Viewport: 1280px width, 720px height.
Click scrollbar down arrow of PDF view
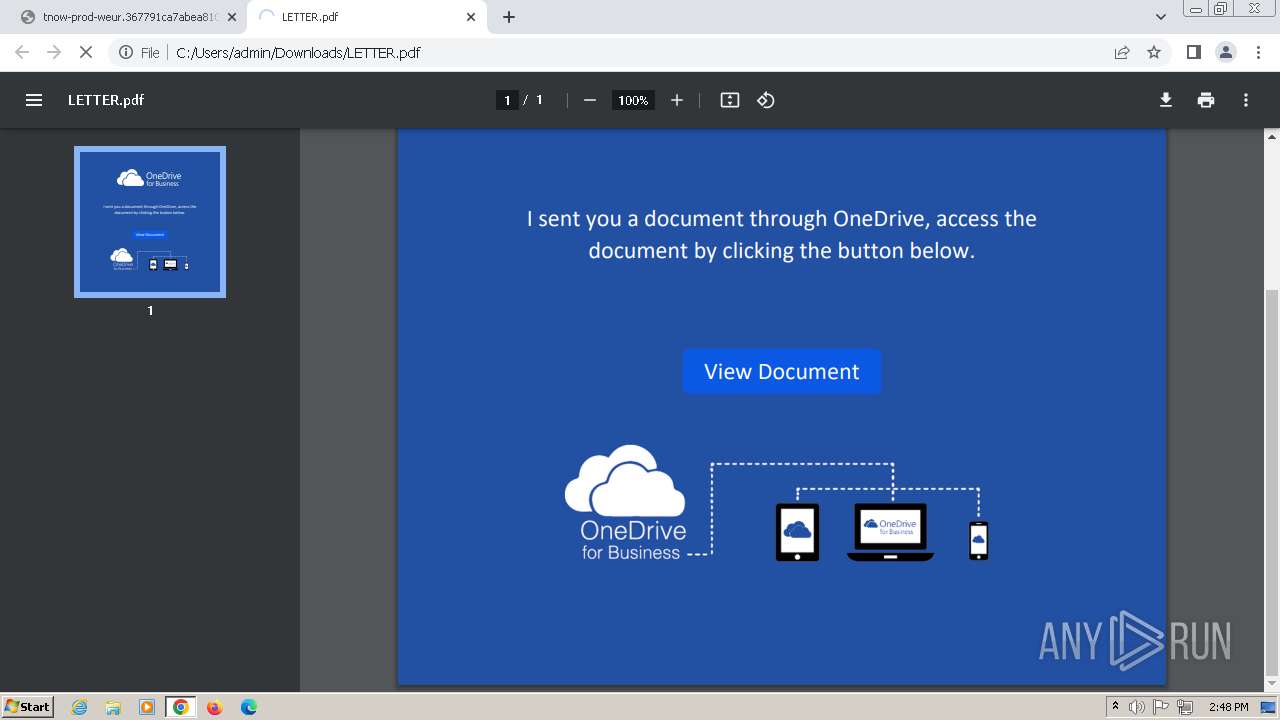click(1272, 682)
